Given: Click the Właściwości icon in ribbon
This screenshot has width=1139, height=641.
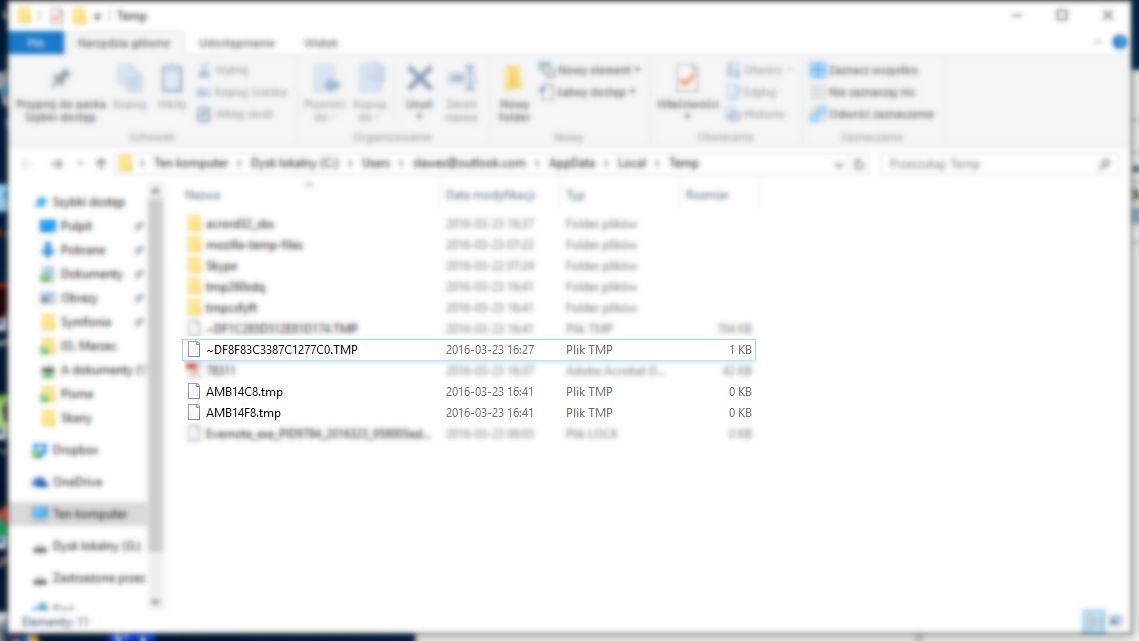Looking at the screenshot, I should pos(687,78).
